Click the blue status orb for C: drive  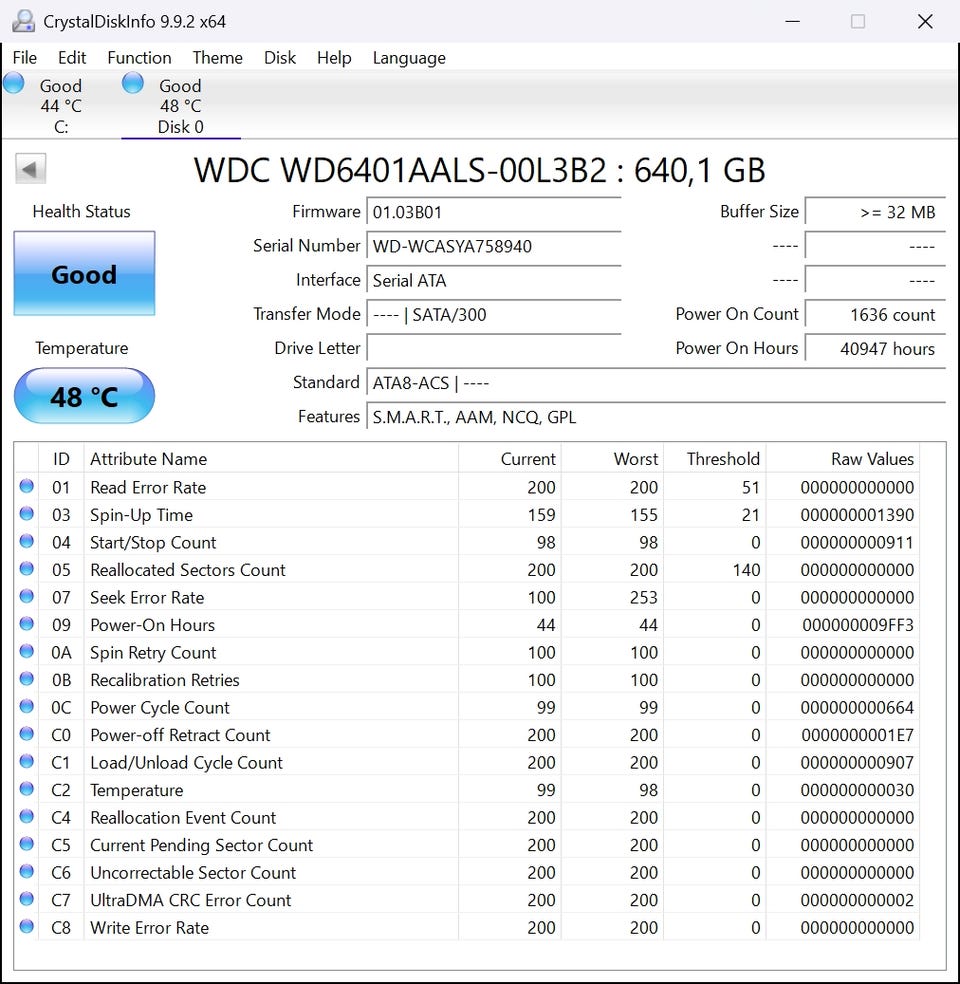13,83
